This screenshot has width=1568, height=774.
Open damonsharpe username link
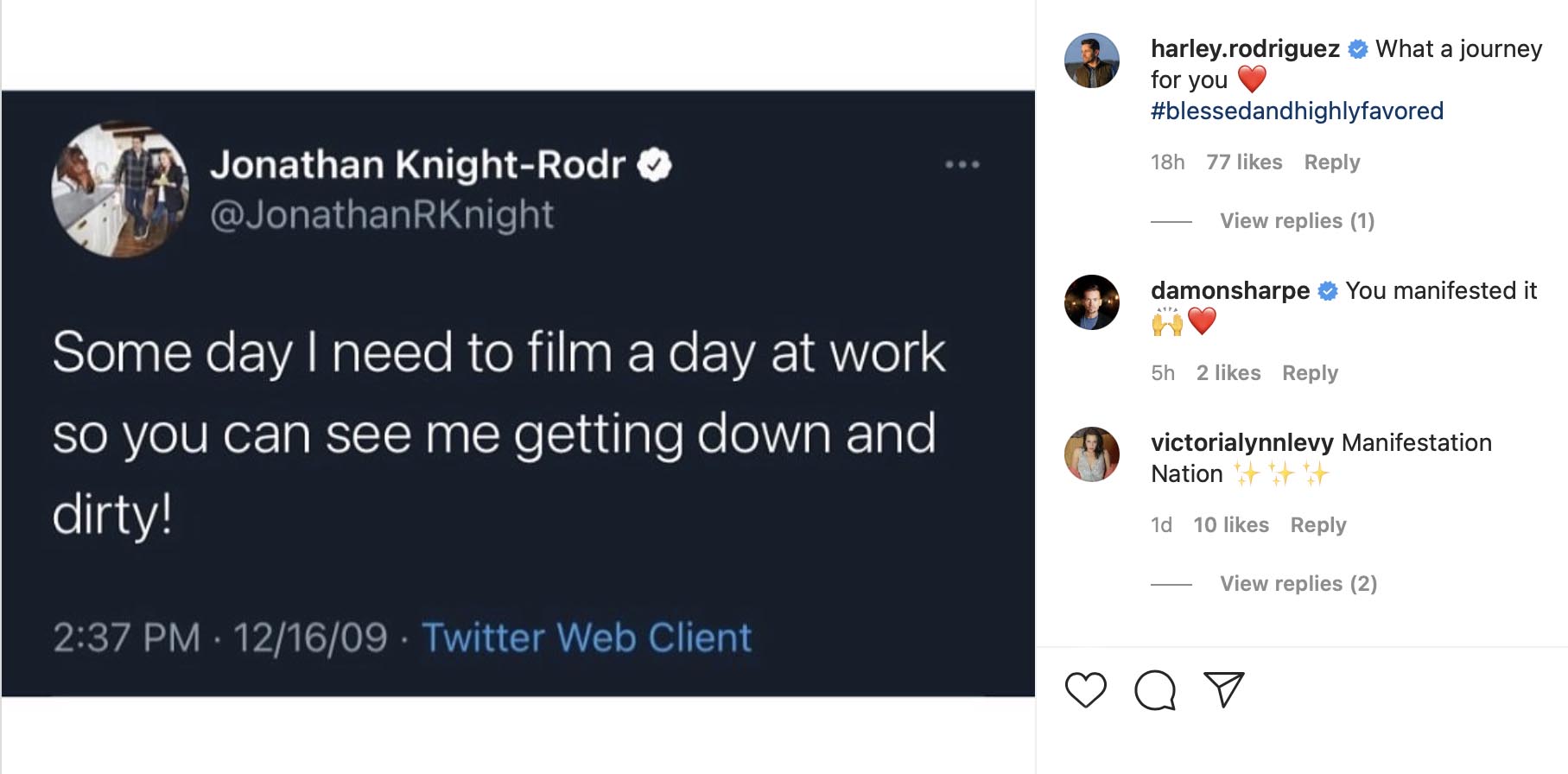coord(1230,290)
